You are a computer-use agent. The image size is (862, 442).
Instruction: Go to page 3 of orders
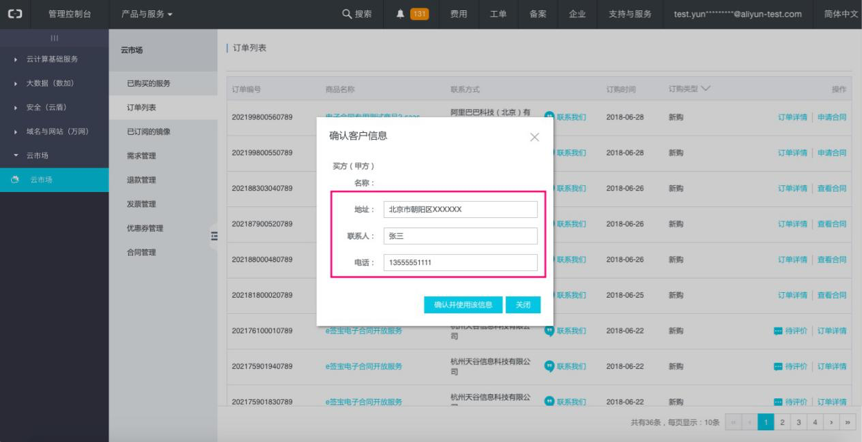(798, 422)
